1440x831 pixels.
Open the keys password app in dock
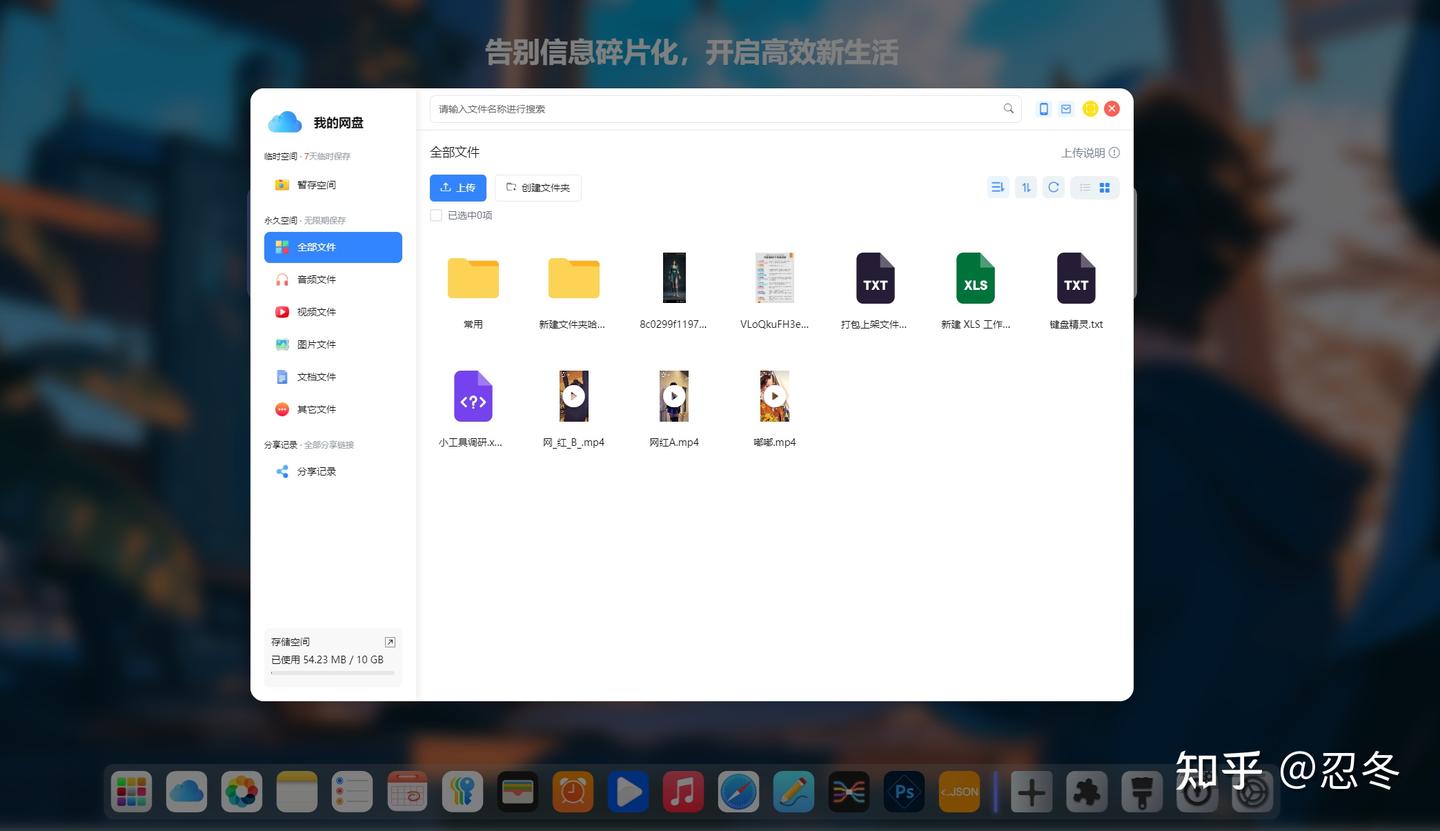pos(463,792)
